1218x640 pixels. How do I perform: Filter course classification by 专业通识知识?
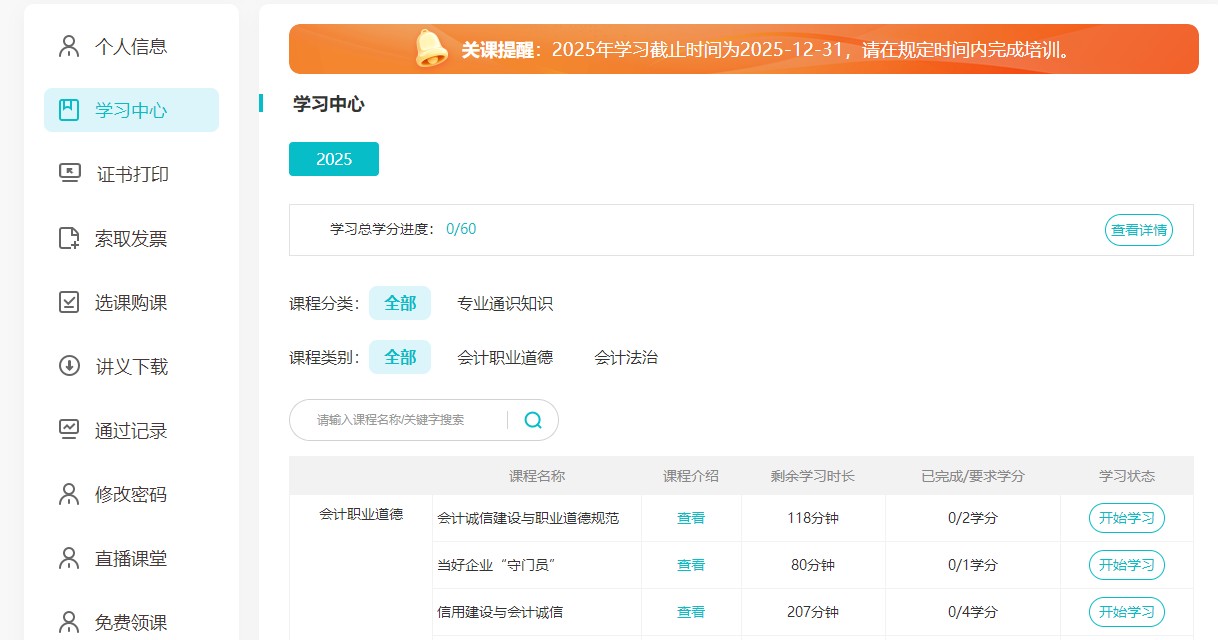tap(505, 303)
